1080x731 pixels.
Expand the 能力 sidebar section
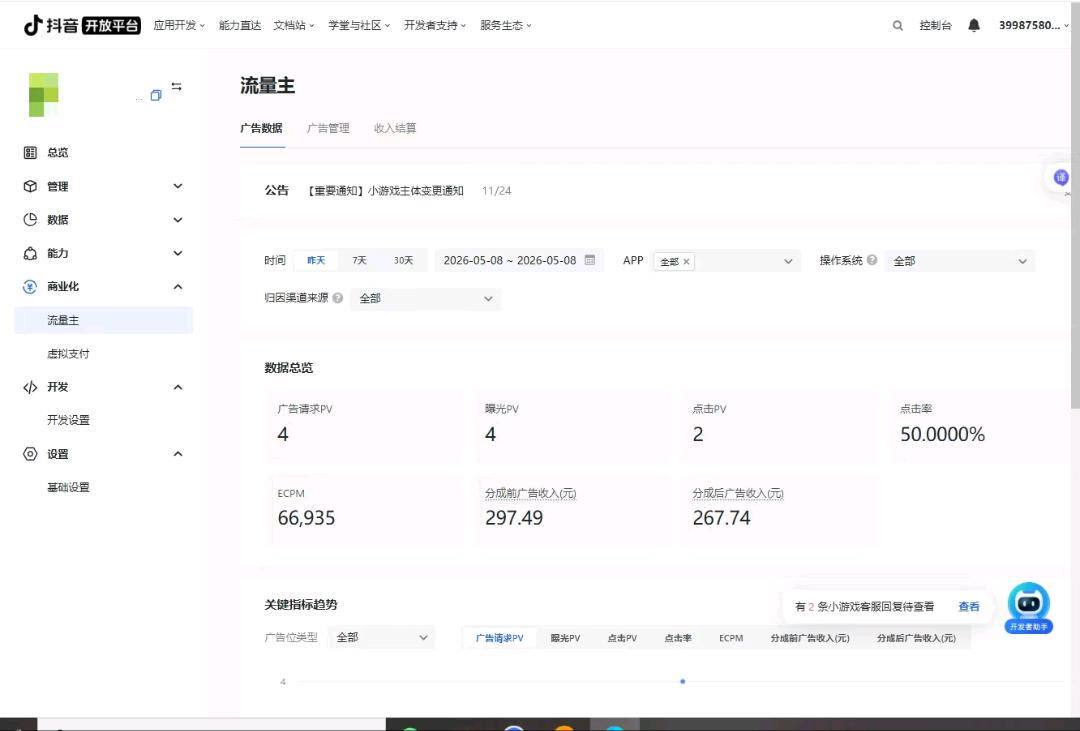pos(178,254)
